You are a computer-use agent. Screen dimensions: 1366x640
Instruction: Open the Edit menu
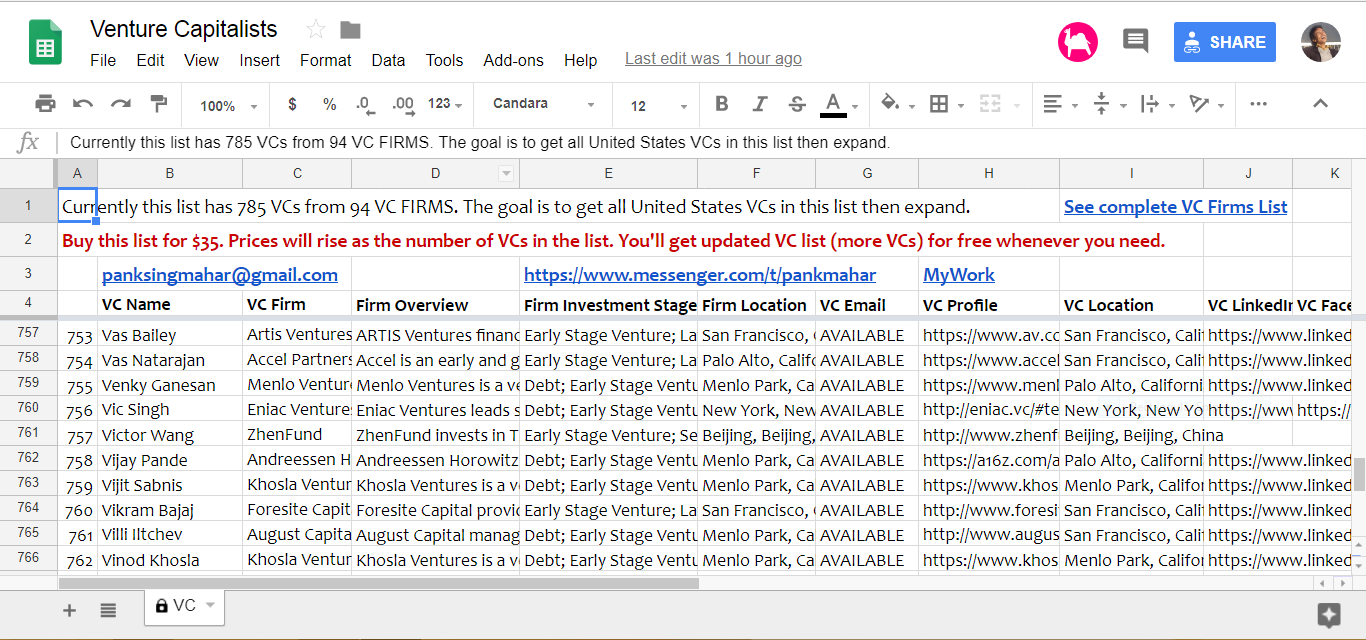point(150,60)
